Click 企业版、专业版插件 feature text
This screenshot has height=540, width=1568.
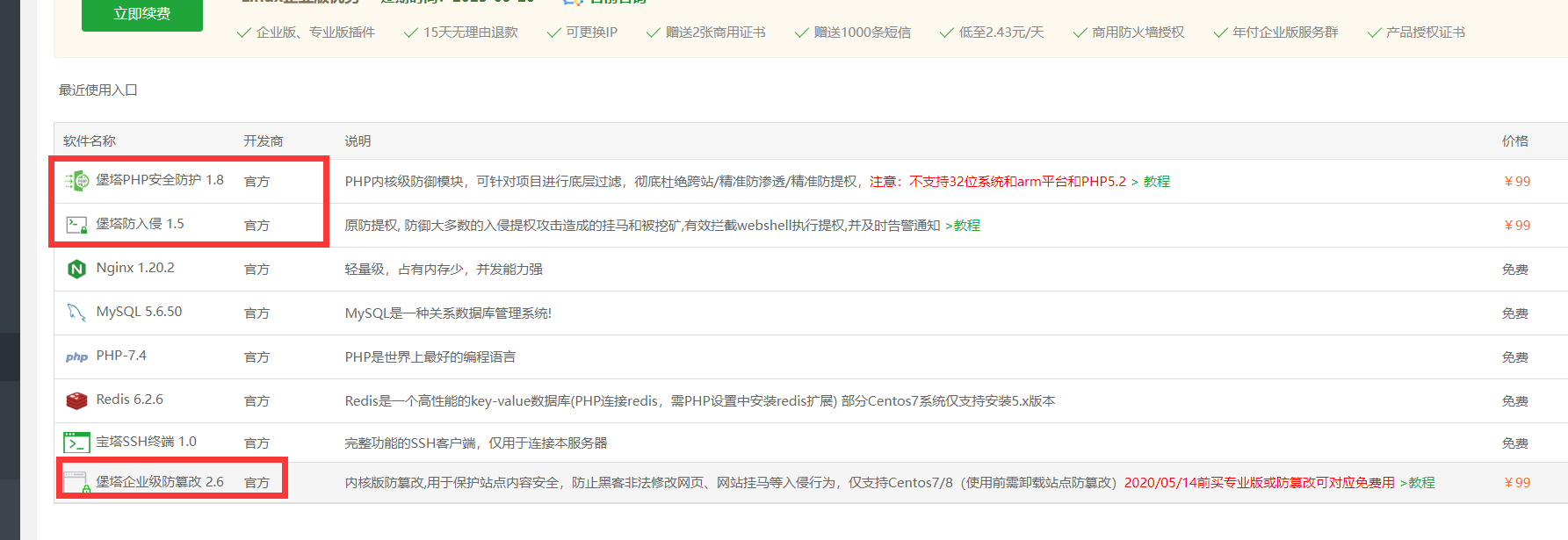[315, 32]
